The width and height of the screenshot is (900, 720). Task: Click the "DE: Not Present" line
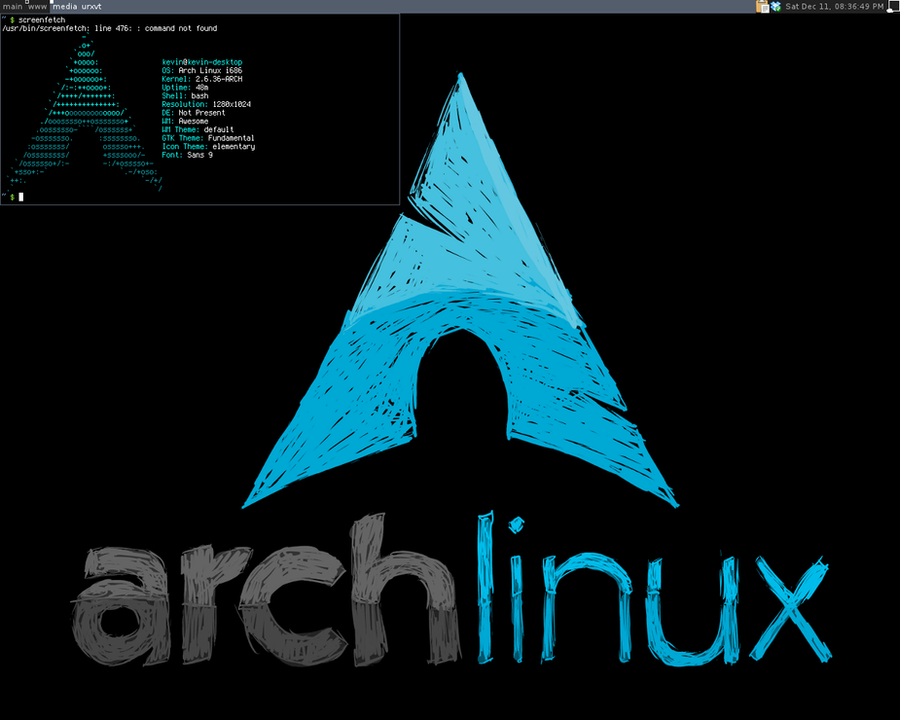click(x=193, y=113)
